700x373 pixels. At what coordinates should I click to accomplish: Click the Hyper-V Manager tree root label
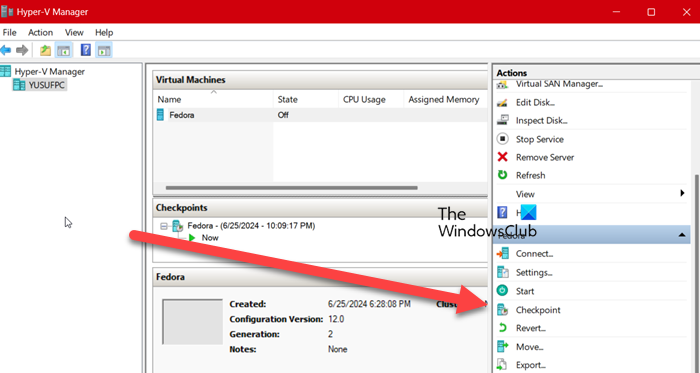[x=50, y=71]
